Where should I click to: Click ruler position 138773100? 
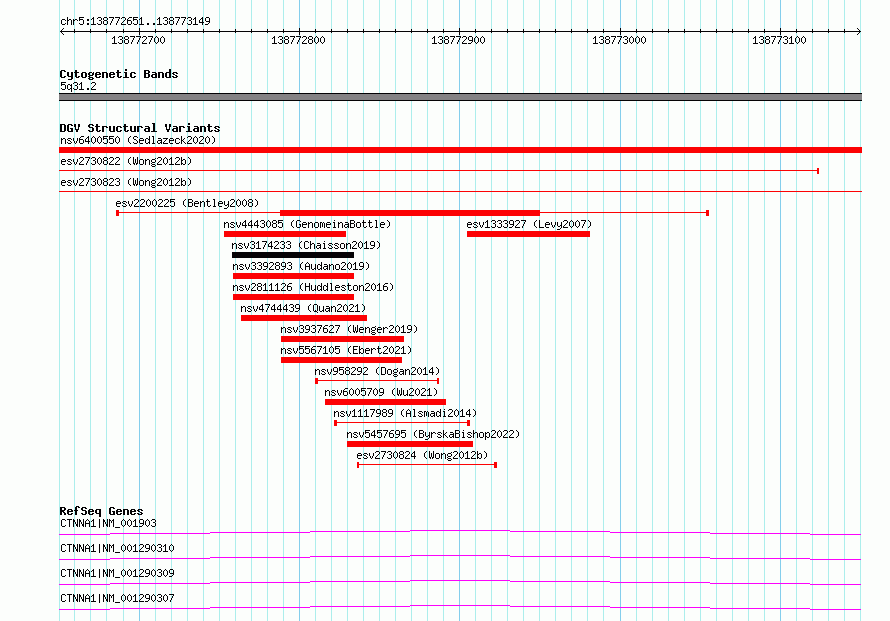779,40
